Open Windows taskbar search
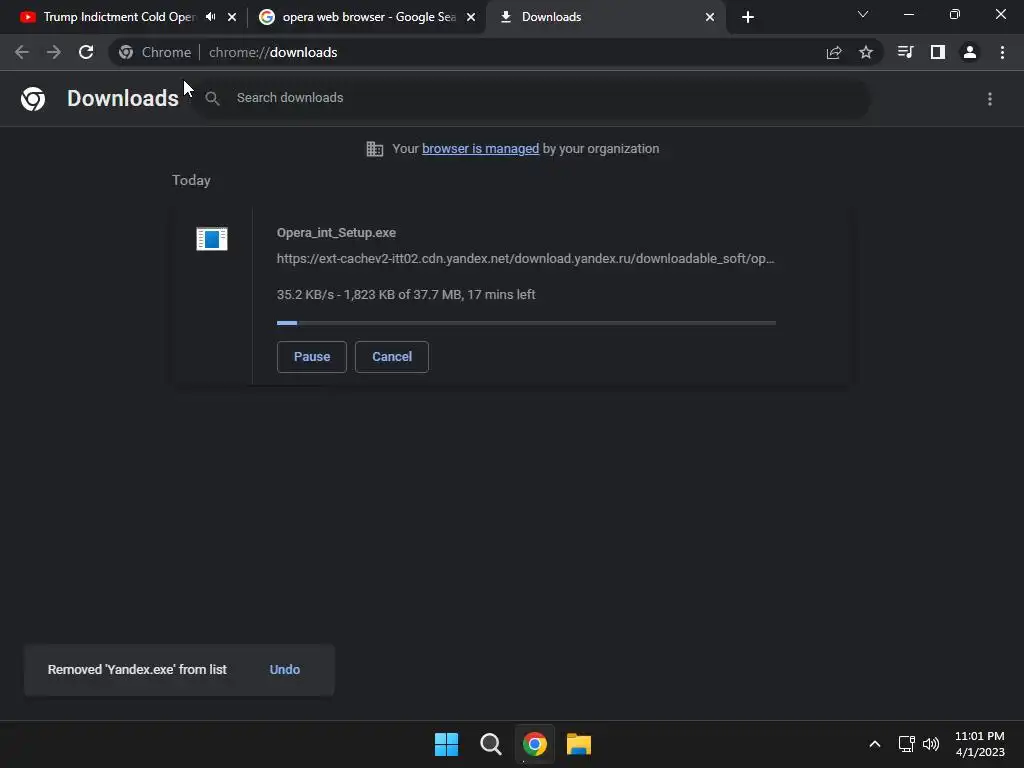 point(490,744)
